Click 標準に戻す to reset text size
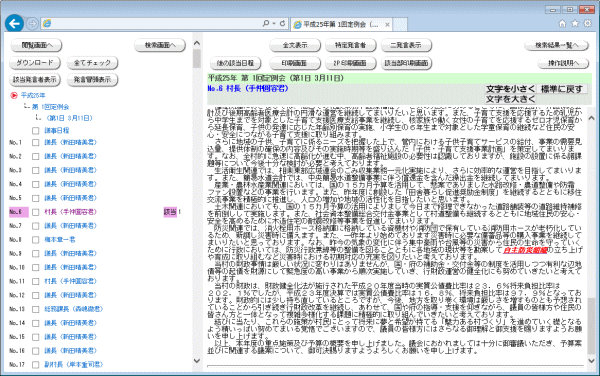This screenshot has width=600, height=376. [562, 89]
